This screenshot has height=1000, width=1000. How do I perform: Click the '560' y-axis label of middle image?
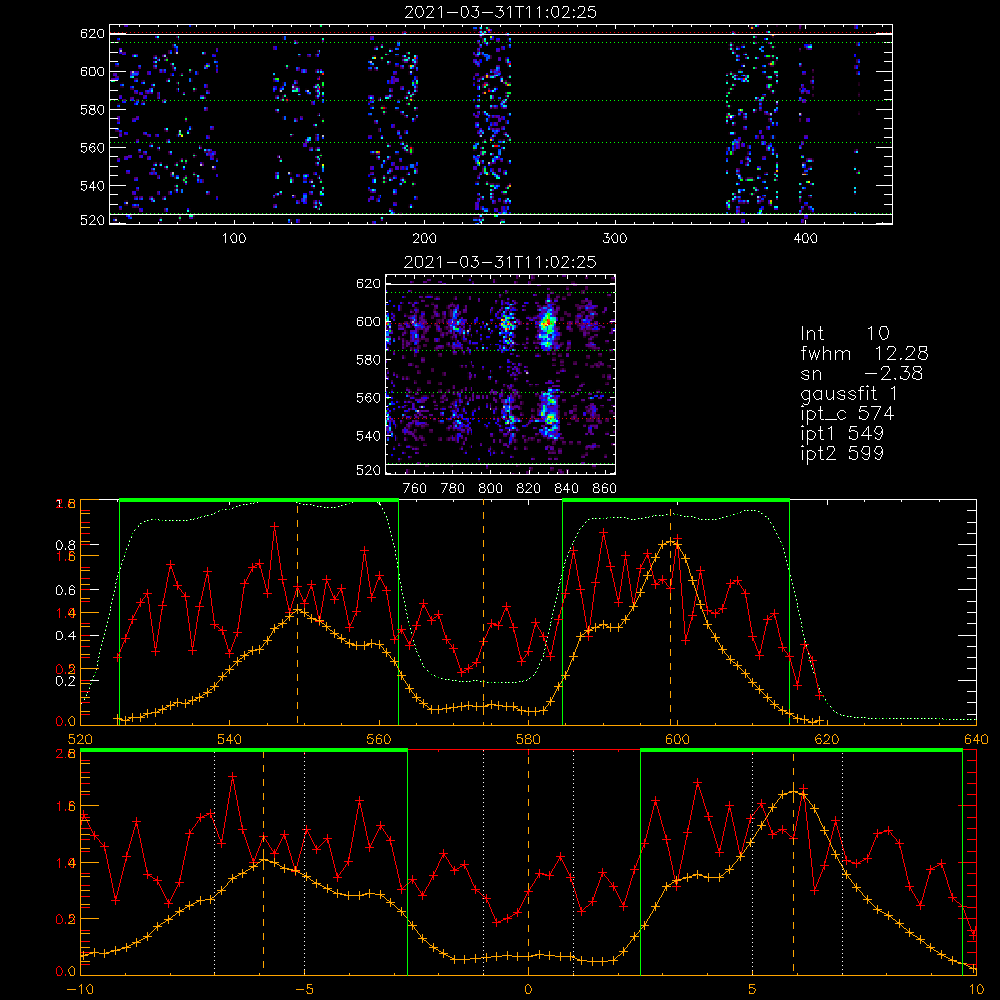368,398
